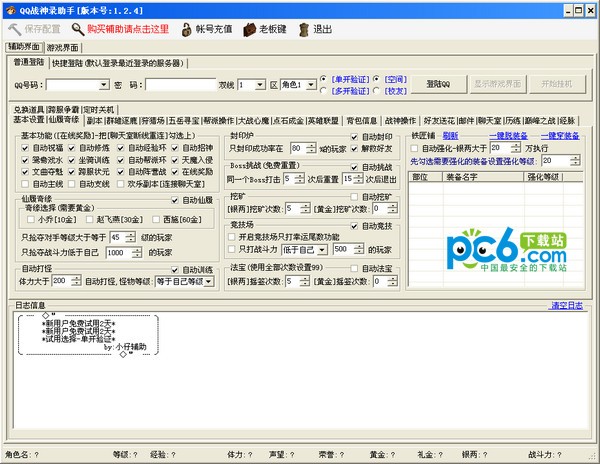Open the 战神操作 tab
The image size is (600, 464).
pos(400,121)
